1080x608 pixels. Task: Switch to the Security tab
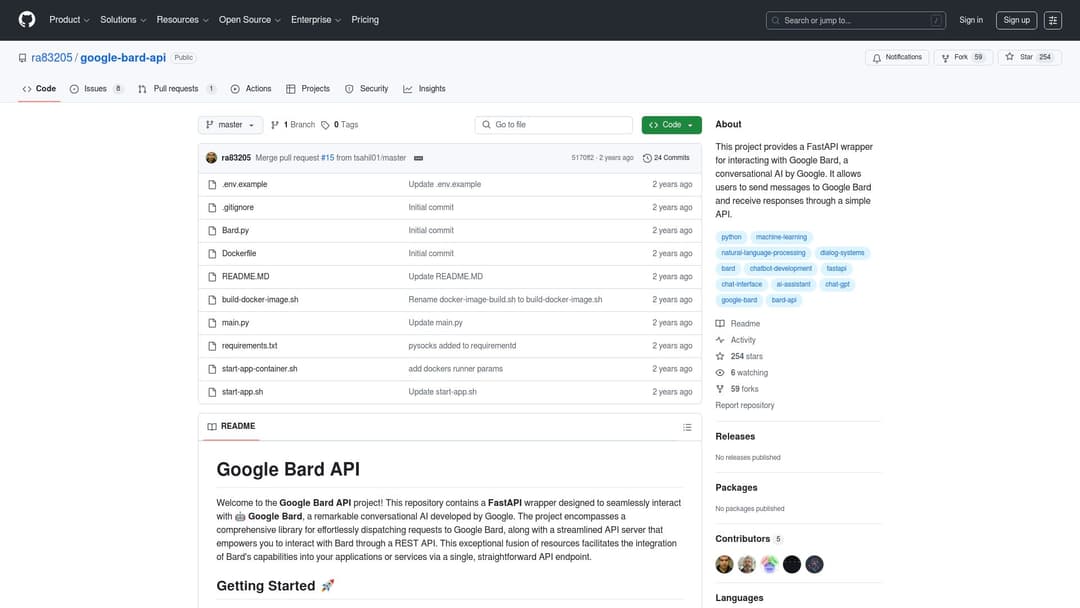point(366,89)
